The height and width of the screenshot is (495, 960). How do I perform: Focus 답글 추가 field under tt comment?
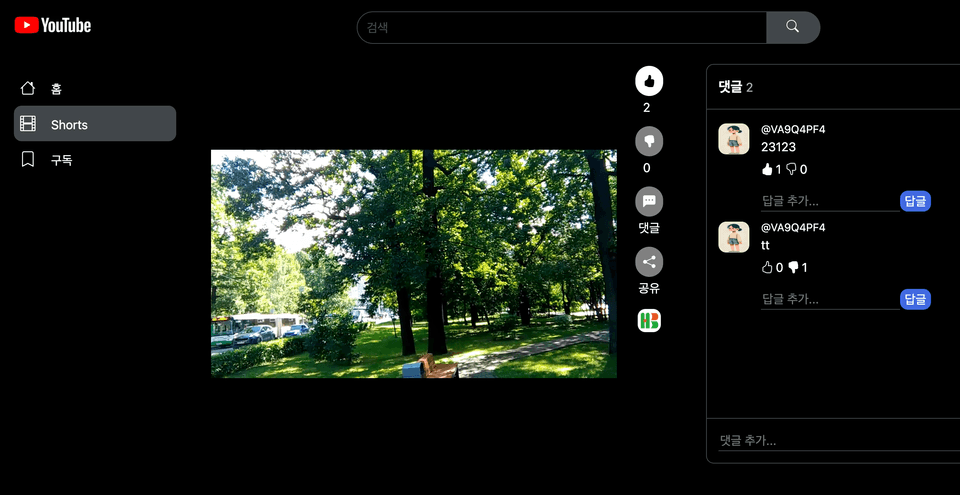[x=830, y=299]
